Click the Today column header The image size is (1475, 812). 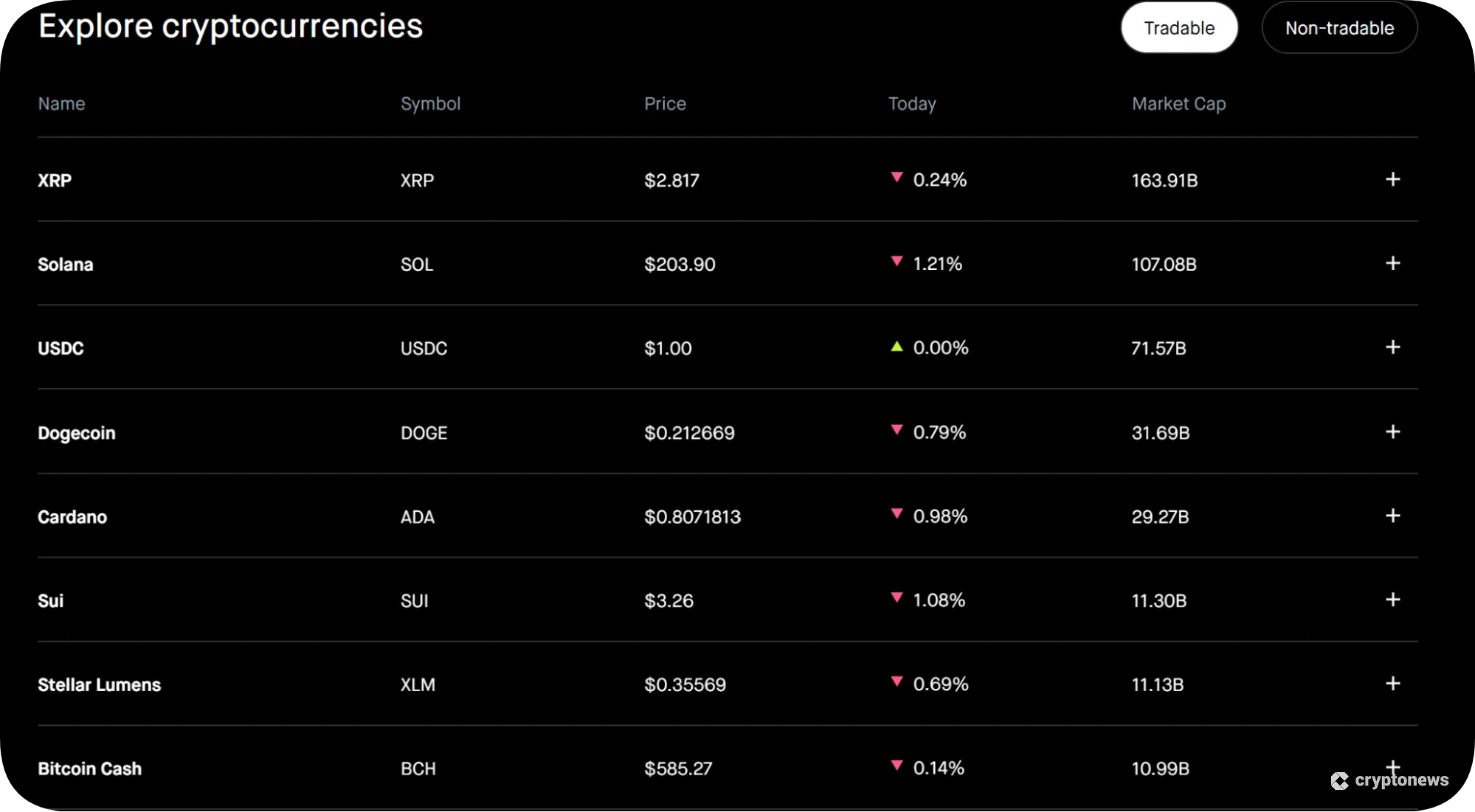click(911, 103)
